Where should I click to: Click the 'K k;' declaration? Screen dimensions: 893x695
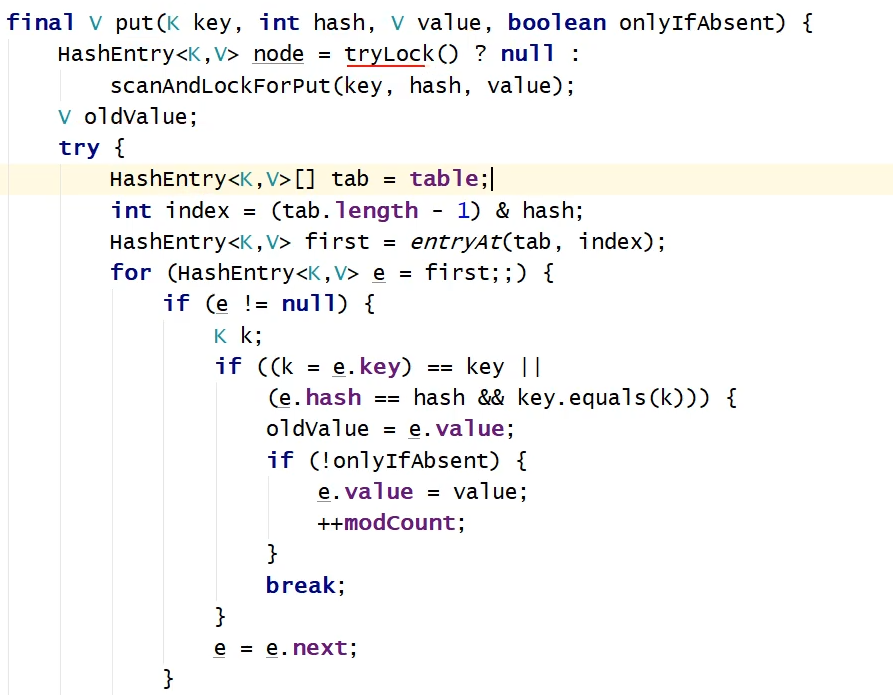(238, 336)
